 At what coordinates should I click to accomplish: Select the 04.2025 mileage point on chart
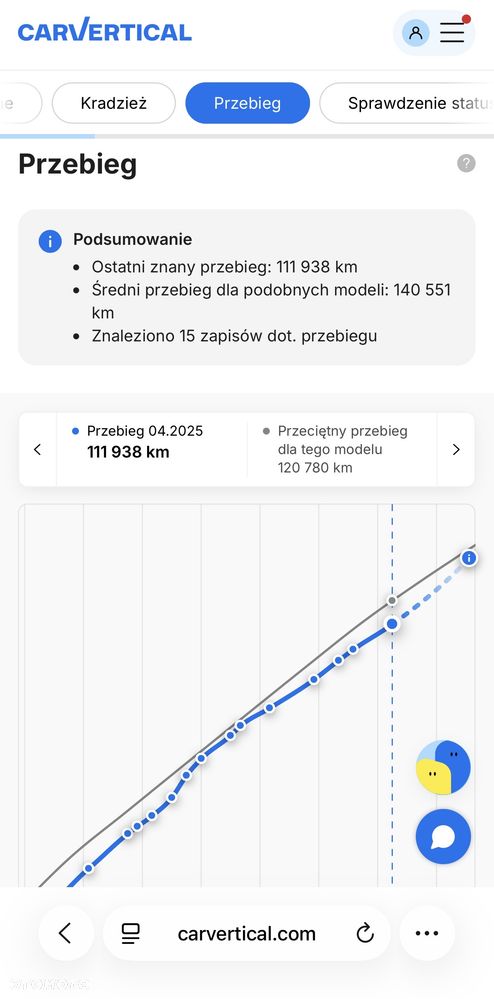coord(392,624)
